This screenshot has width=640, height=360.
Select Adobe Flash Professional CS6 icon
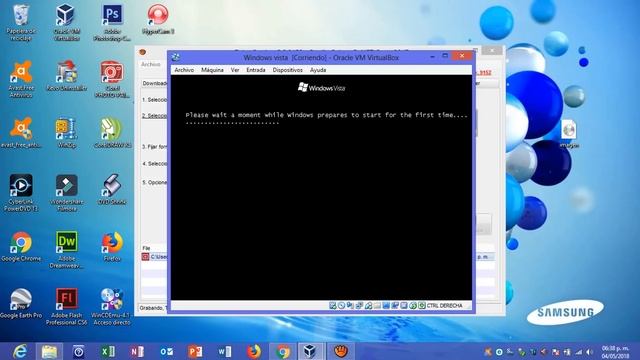pyautogui.click(x=67, y=307)
